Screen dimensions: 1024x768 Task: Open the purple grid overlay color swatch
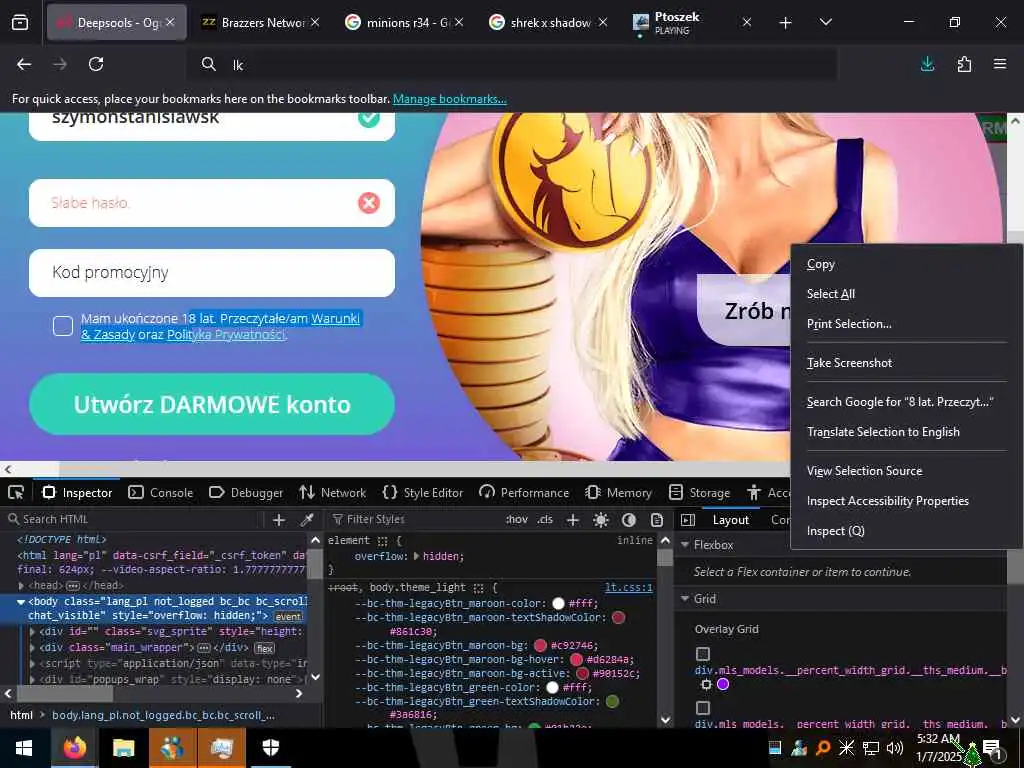tap(723, 684)
